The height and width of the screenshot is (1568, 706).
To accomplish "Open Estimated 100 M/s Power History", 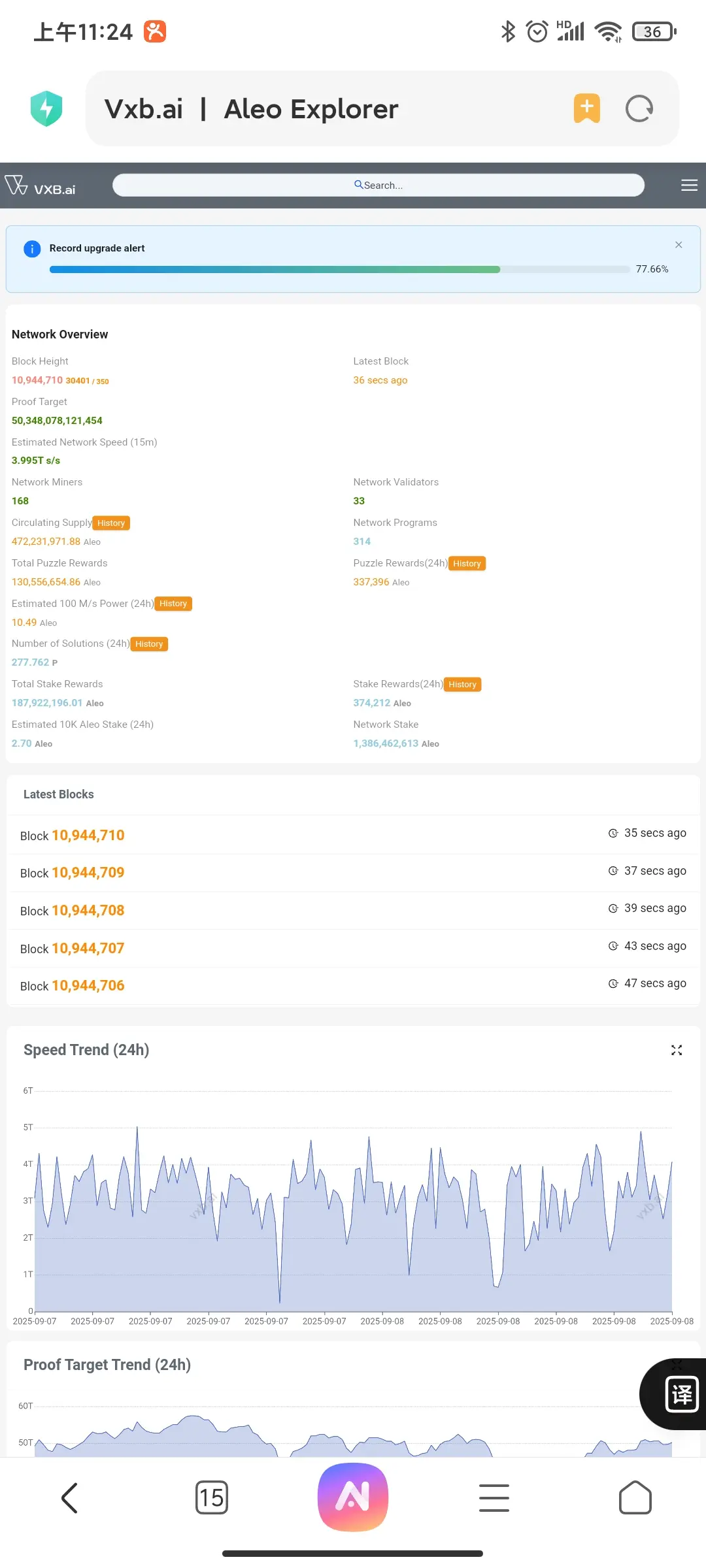I will (x=173, y=604).
